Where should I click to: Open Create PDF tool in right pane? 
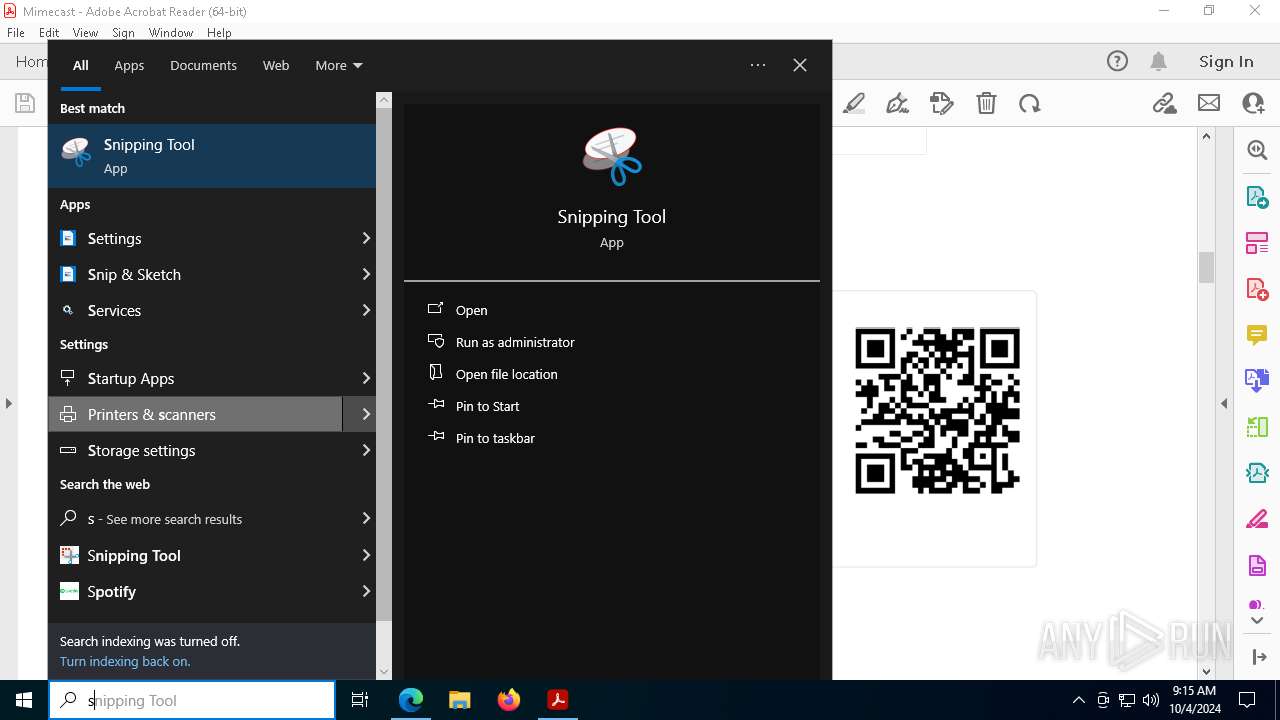point(1257,289)
